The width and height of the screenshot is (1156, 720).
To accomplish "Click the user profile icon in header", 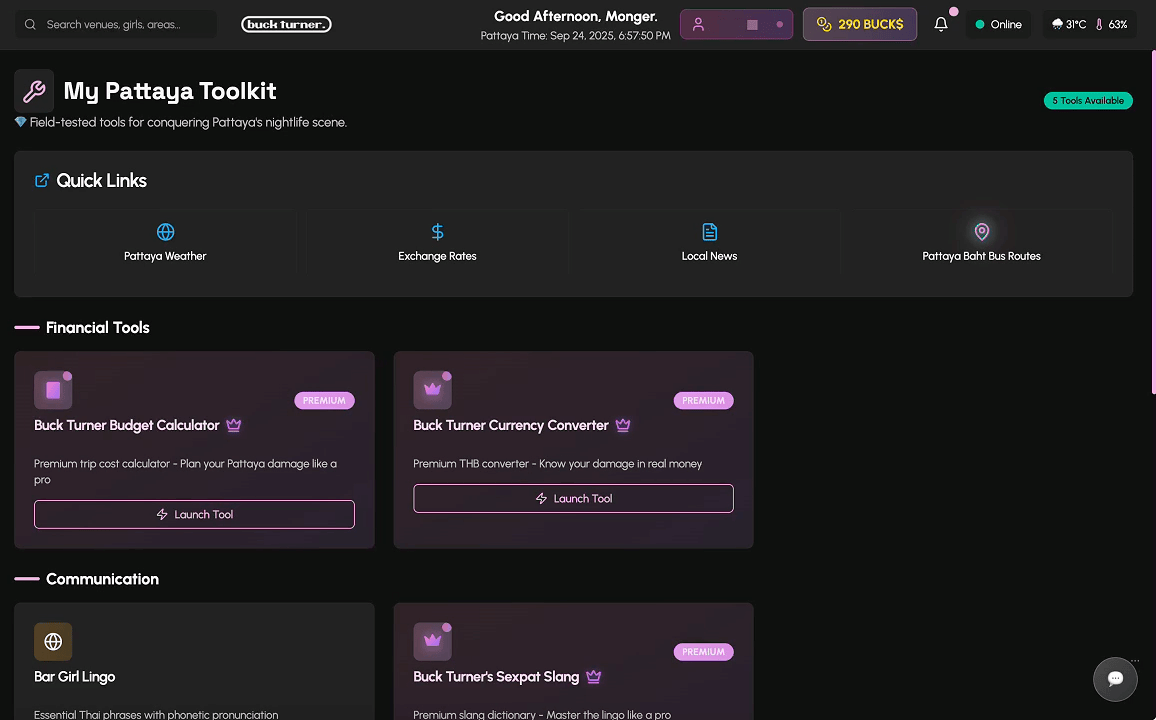I will [x=698, y=24].
